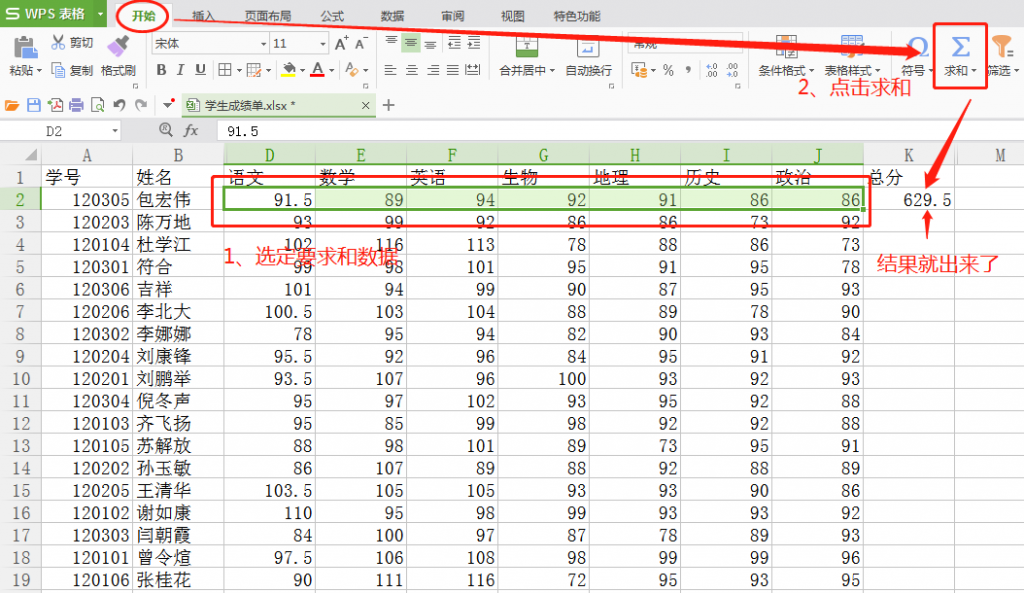This screenshot has height=593, width=1024.
Task: Switch to 公式 Formulas tab
Action: click(332, 16)
